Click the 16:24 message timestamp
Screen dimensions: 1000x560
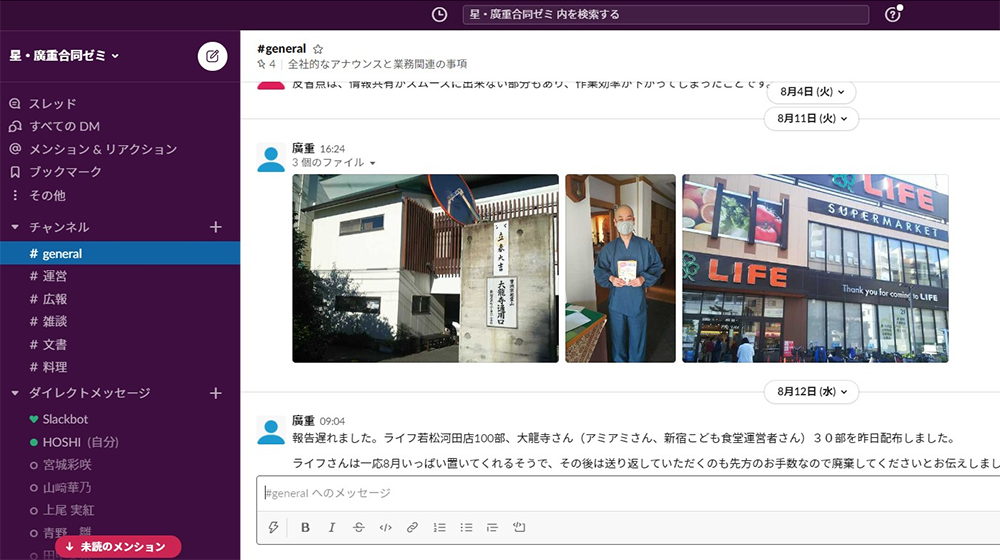[x=332, y=149]
